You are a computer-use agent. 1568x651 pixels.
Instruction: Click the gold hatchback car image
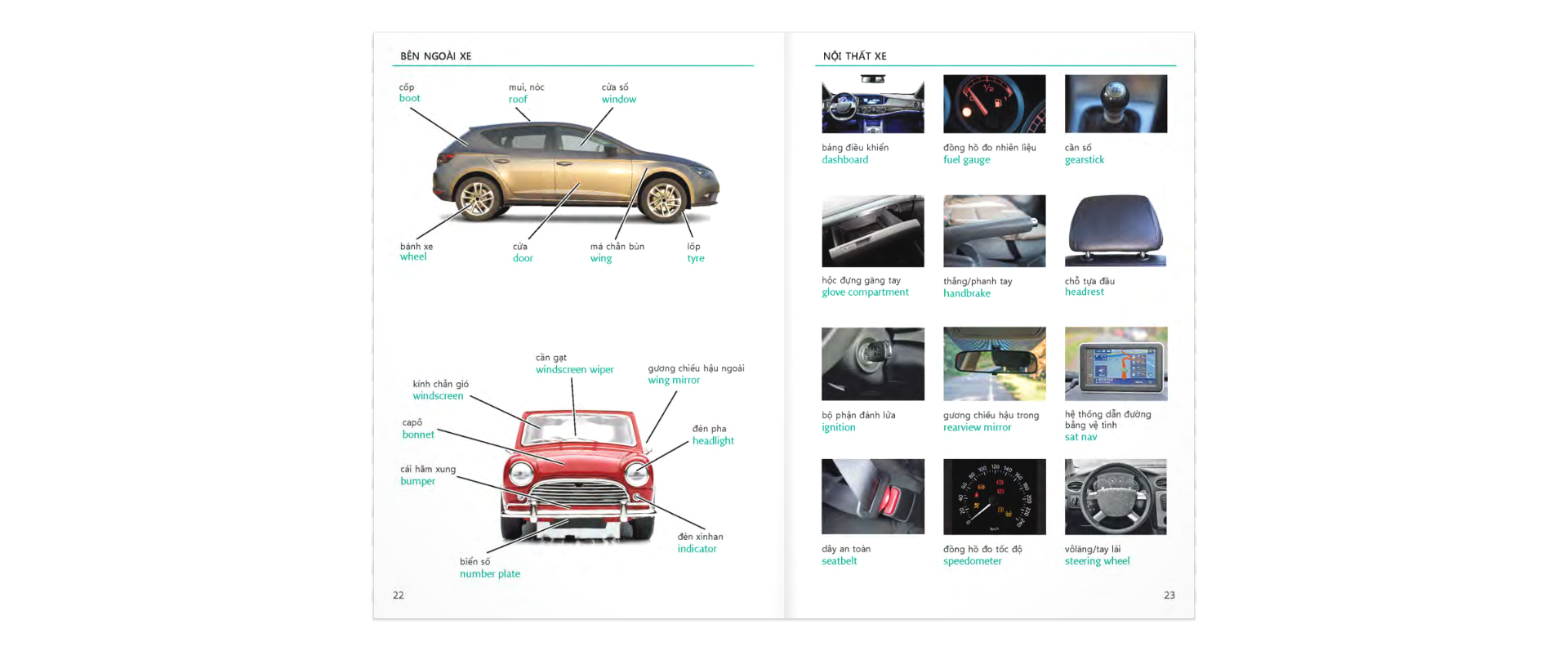(x=576, y=172)
